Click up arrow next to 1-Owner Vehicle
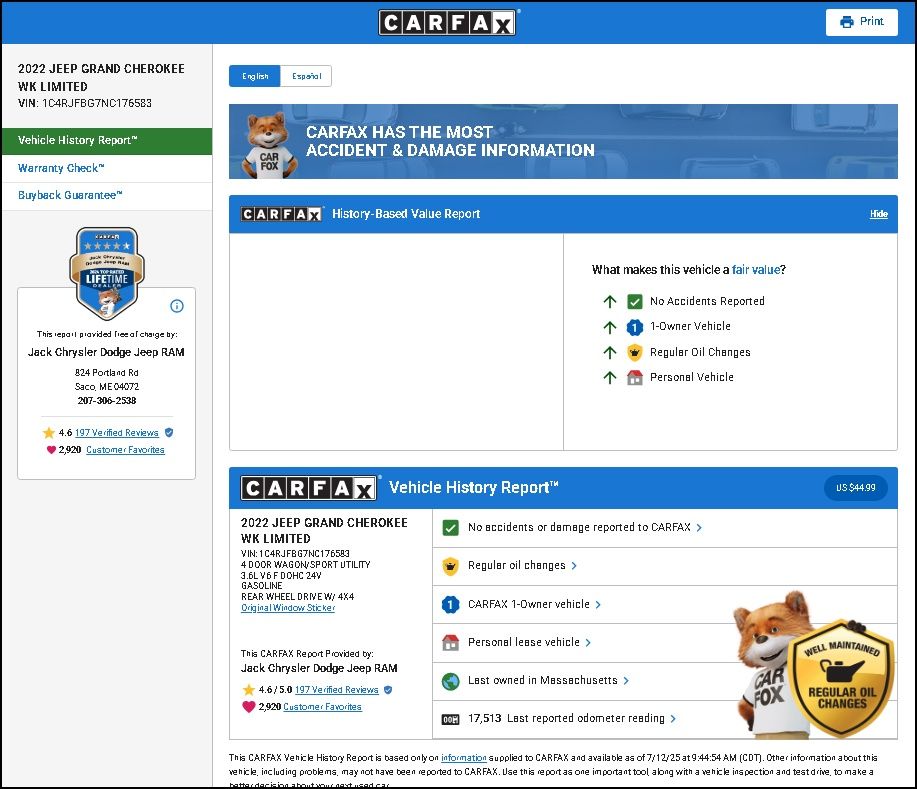The image size is (917, 789). tap(610, 327)
